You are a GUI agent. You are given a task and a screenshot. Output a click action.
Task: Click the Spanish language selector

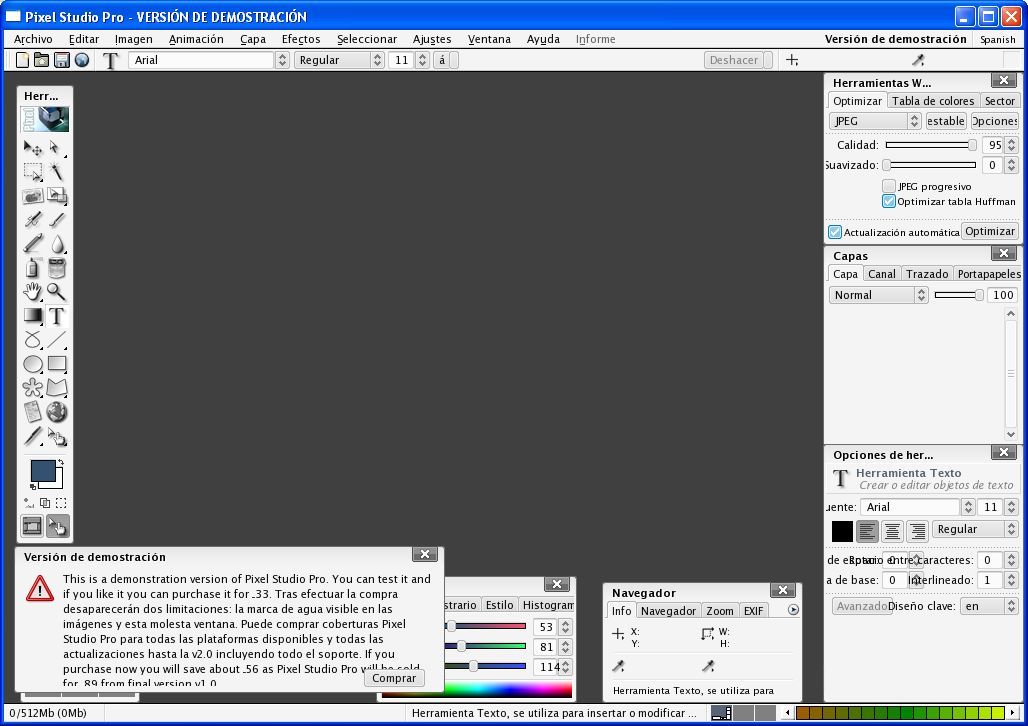(998, 39)
